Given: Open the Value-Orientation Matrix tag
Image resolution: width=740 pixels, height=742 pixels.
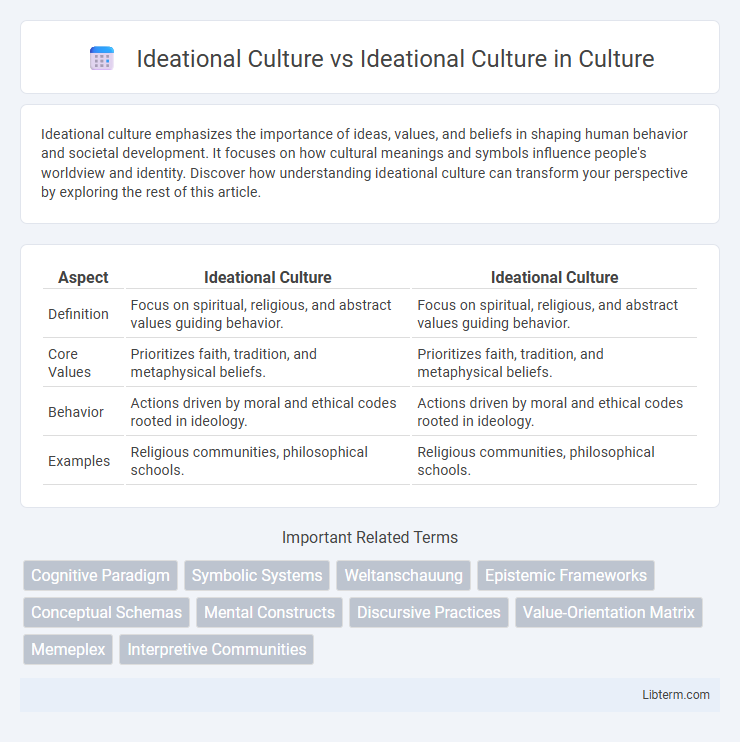Looking at the screenshot, I should [609, 612].
